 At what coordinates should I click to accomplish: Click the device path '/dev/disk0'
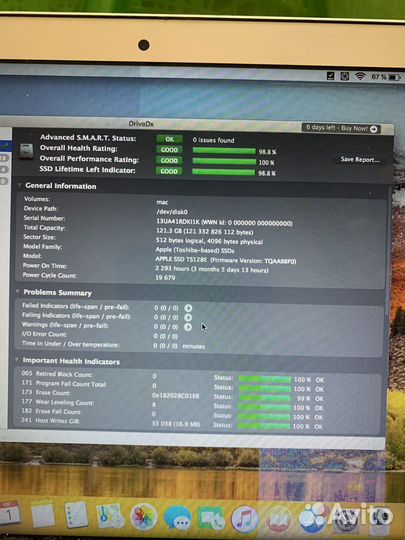pyautogui.click(x=172, y=212)
